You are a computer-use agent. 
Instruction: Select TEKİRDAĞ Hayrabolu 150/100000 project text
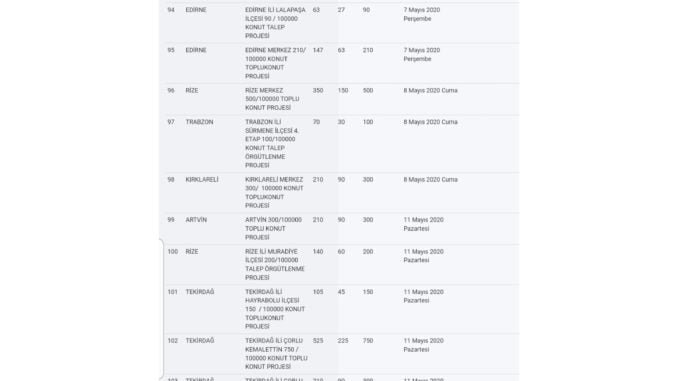tap(275, 309)
